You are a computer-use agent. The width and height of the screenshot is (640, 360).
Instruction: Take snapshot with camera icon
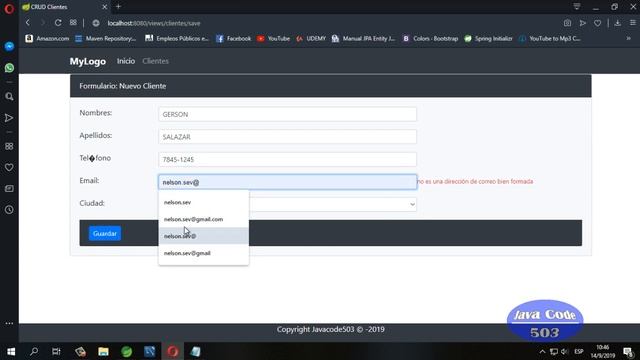pos(567,23)
